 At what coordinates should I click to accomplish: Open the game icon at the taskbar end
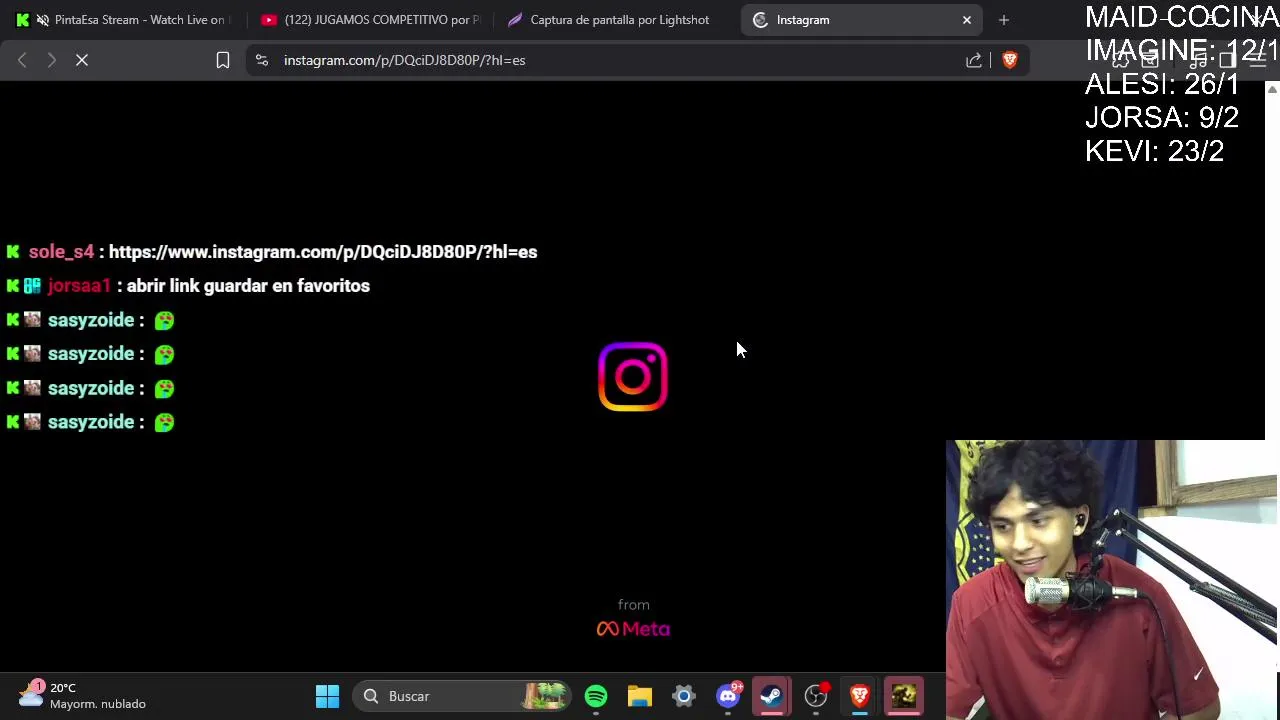click(904, 696)
